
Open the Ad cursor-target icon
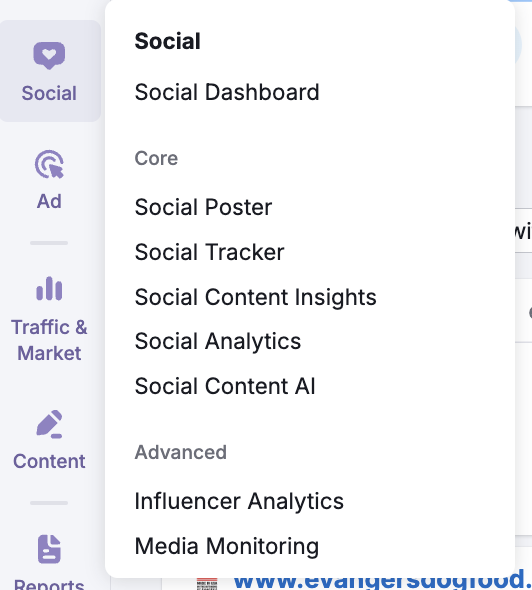tap(49, 164)
